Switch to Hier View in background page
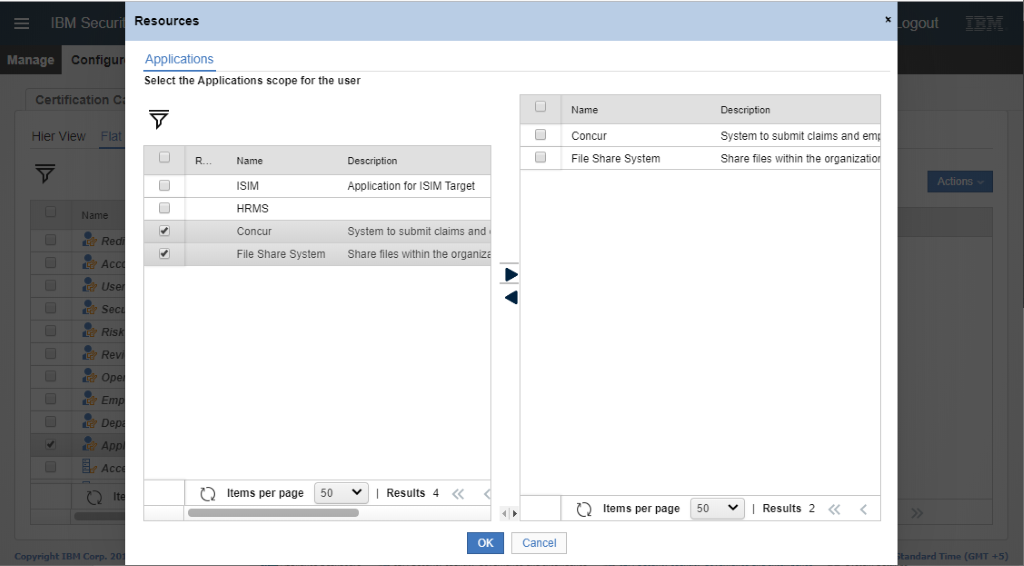The width and height of the screenshot is (1024, 566). coord(59,136)
